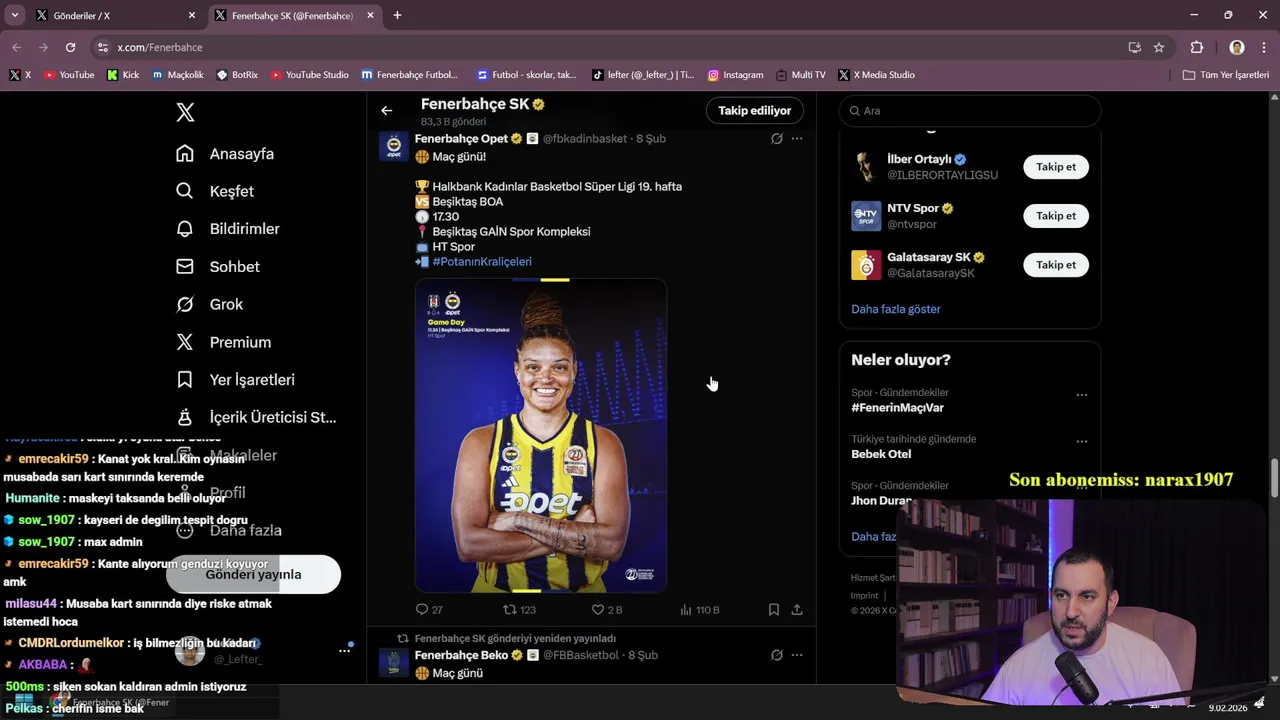Open Yer İşaretleri bookmark icon in sidebar

coord(185,380)
